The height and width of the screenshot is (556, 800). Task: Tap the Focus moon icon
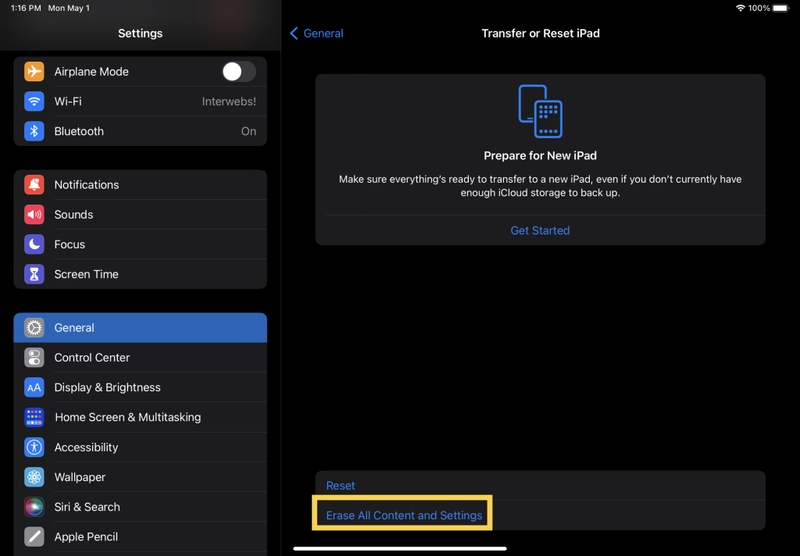click(34, 244)
